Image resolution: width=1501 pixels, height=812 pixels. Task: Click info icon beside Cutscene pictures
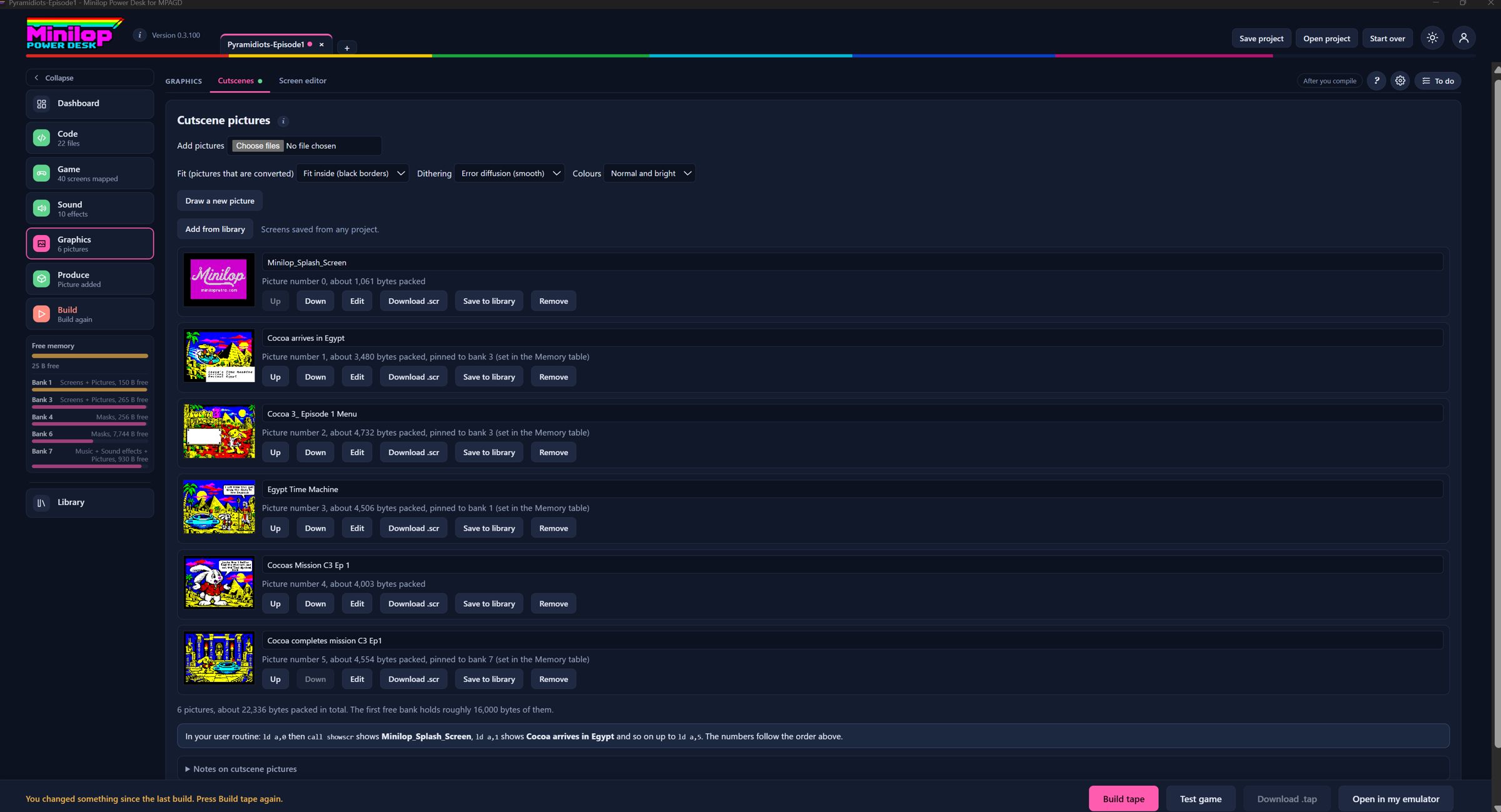283,121
